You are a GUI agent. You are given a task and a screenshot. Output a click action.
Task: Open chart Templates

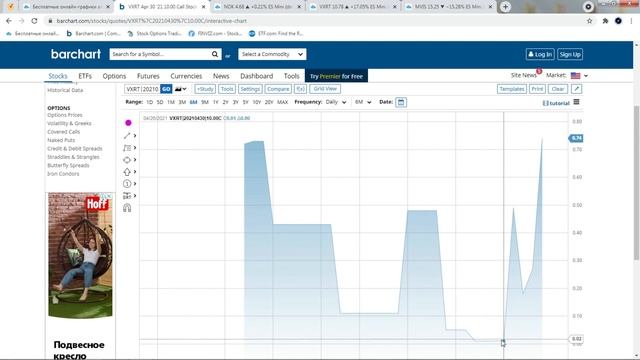click(512, 89)
